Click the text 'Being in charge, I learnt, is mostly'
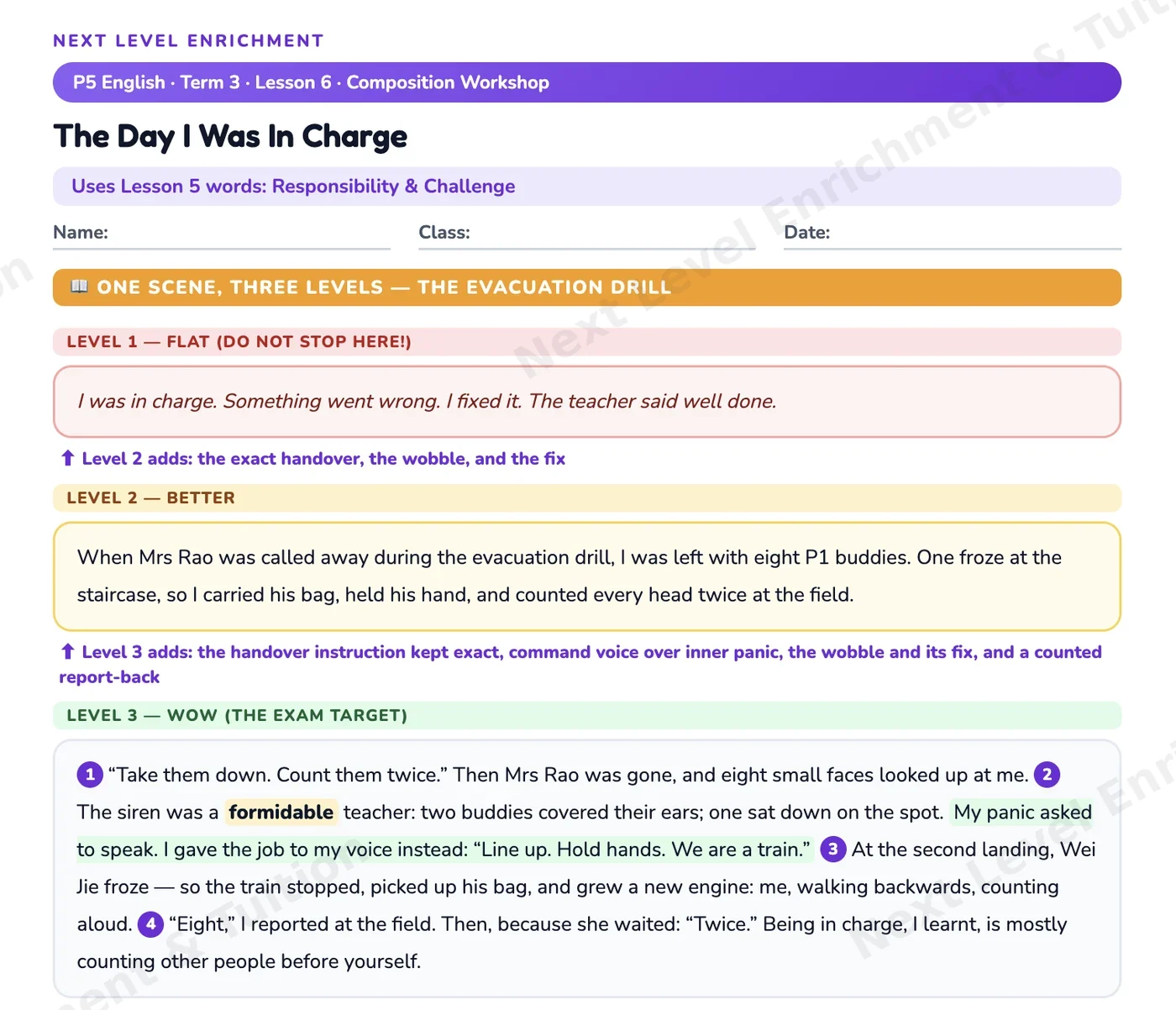This screenshot has height=1010, width=1176. 915,923
